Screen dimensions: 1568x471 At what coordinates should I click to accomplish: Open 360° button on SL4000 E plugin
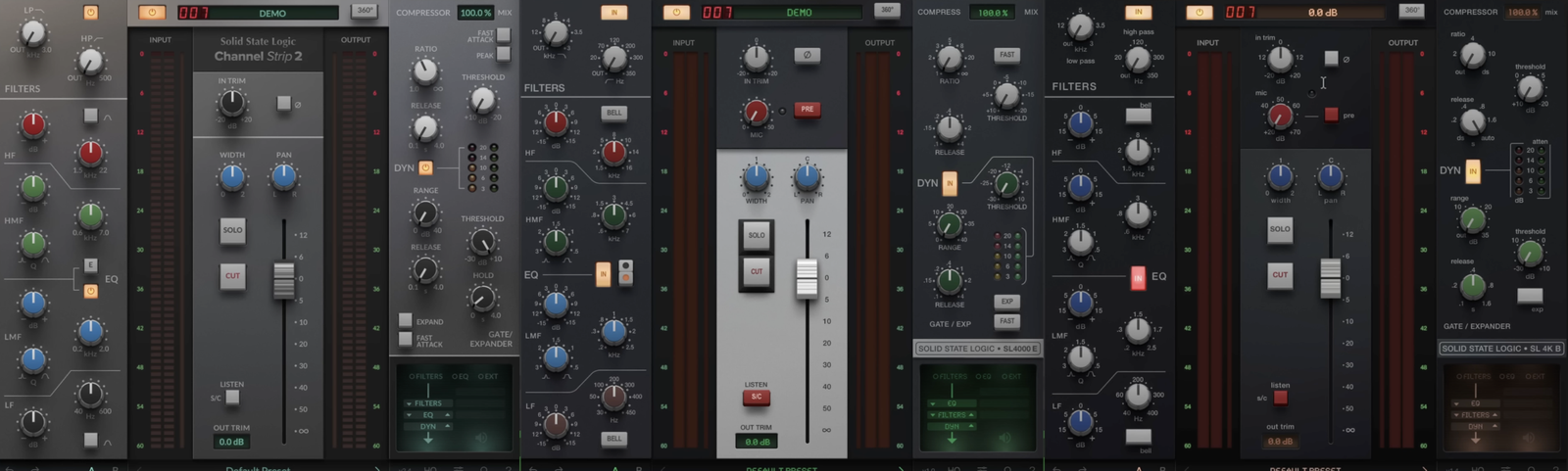pyautogui.click(x=887, y=11)
